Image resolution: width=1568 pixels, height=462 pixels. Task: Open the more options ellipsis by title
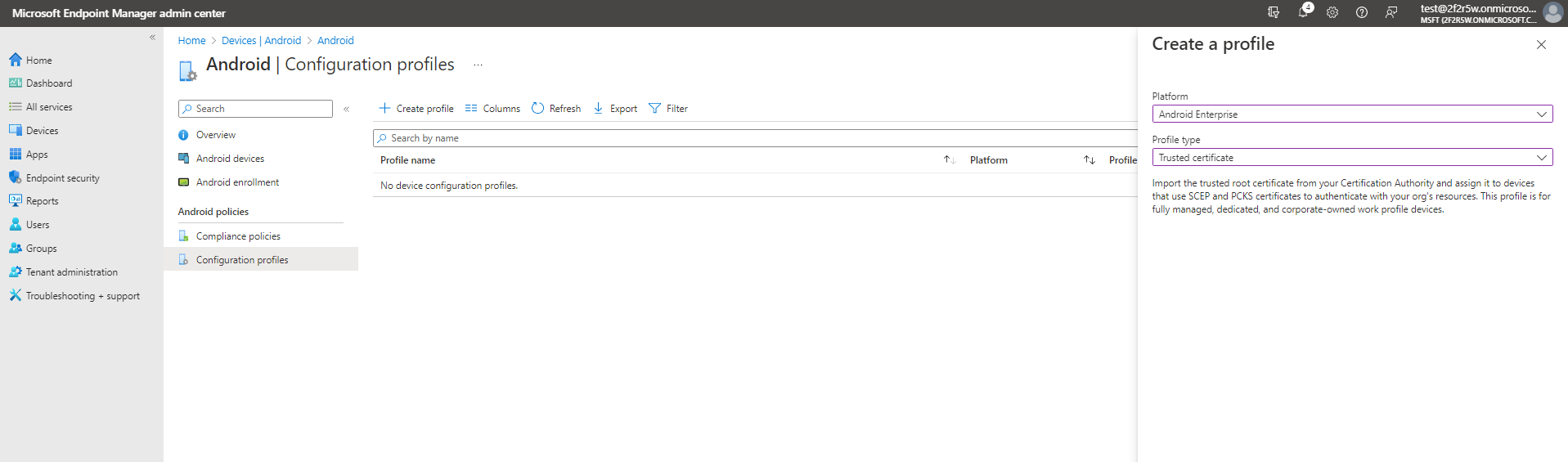click(478, 65)
